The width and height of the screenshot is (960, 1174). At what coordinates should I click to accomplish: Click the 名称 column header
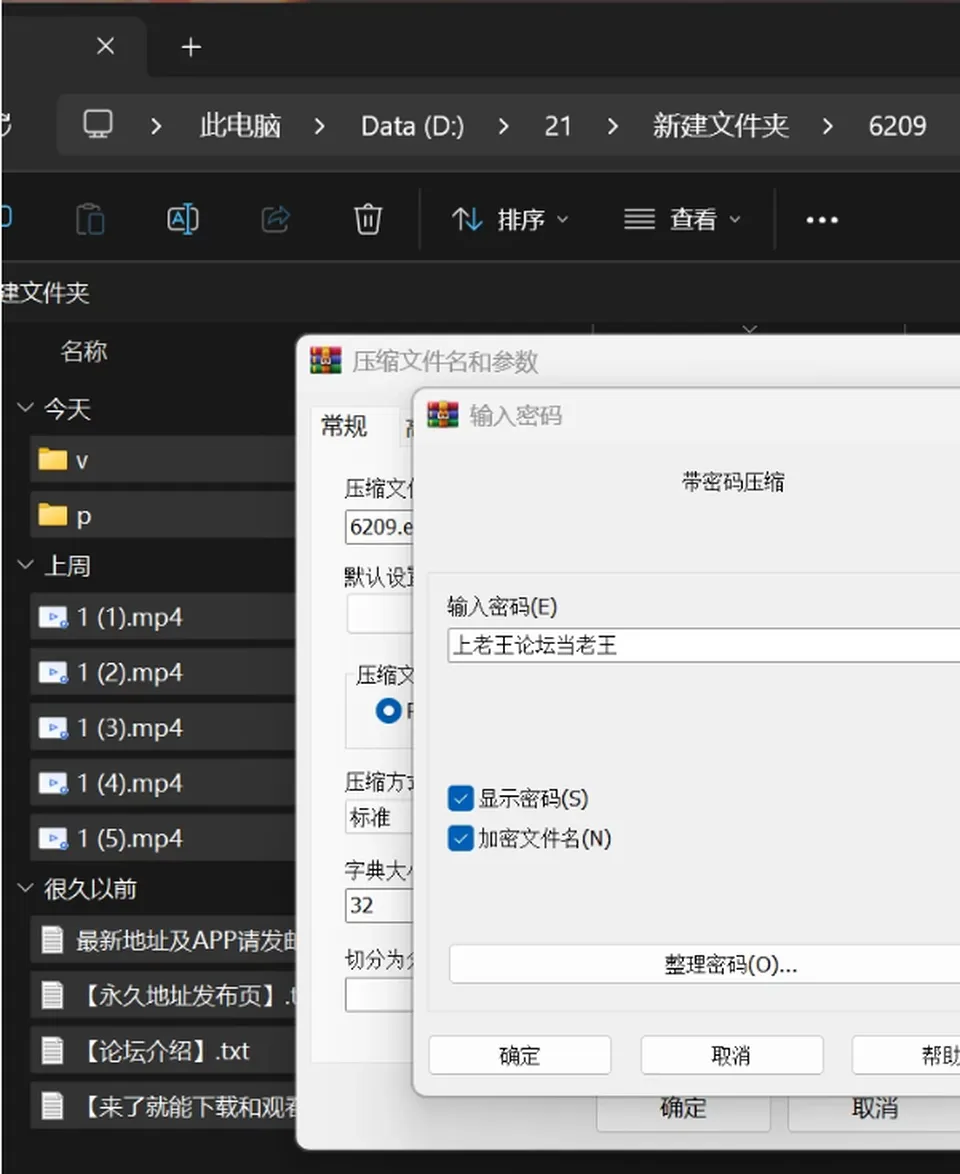point(84,351)
